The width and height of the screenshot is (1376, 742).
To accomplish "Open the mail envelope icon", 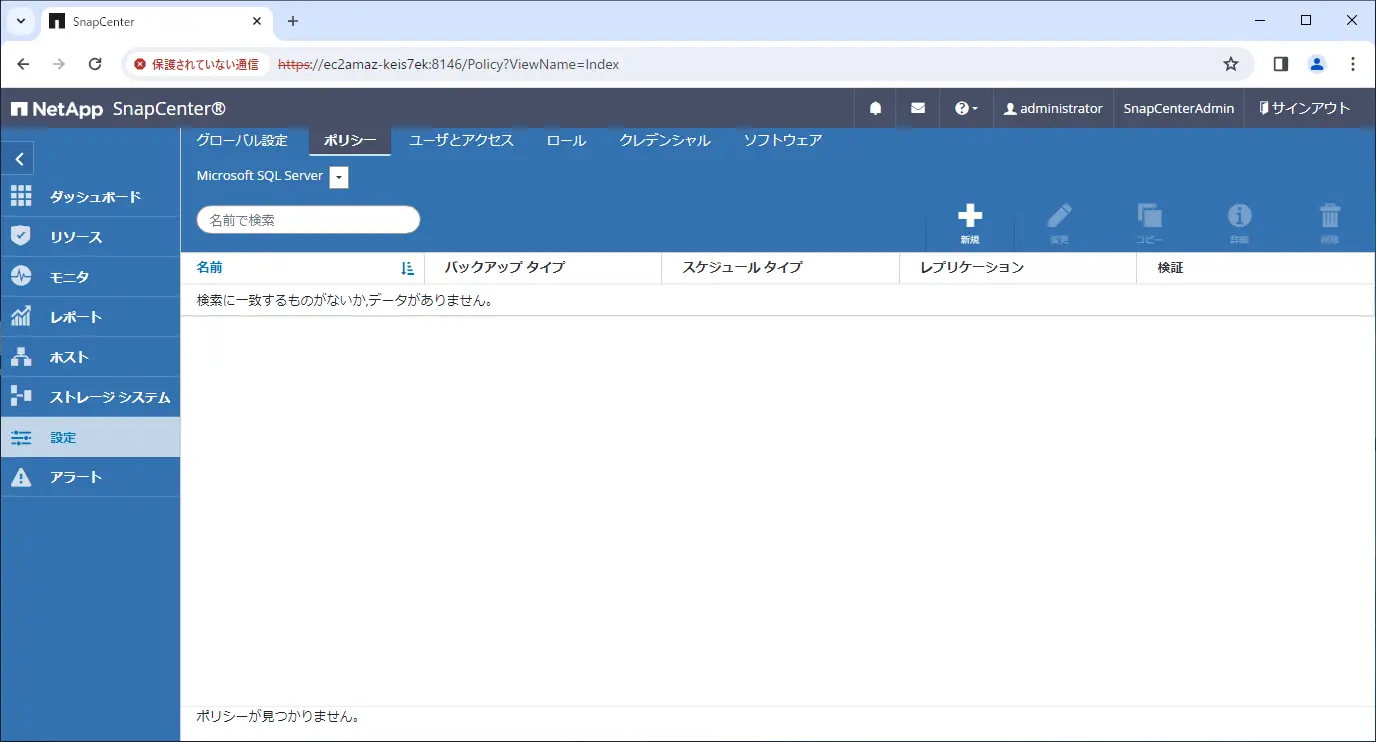I will pos(918,108).
